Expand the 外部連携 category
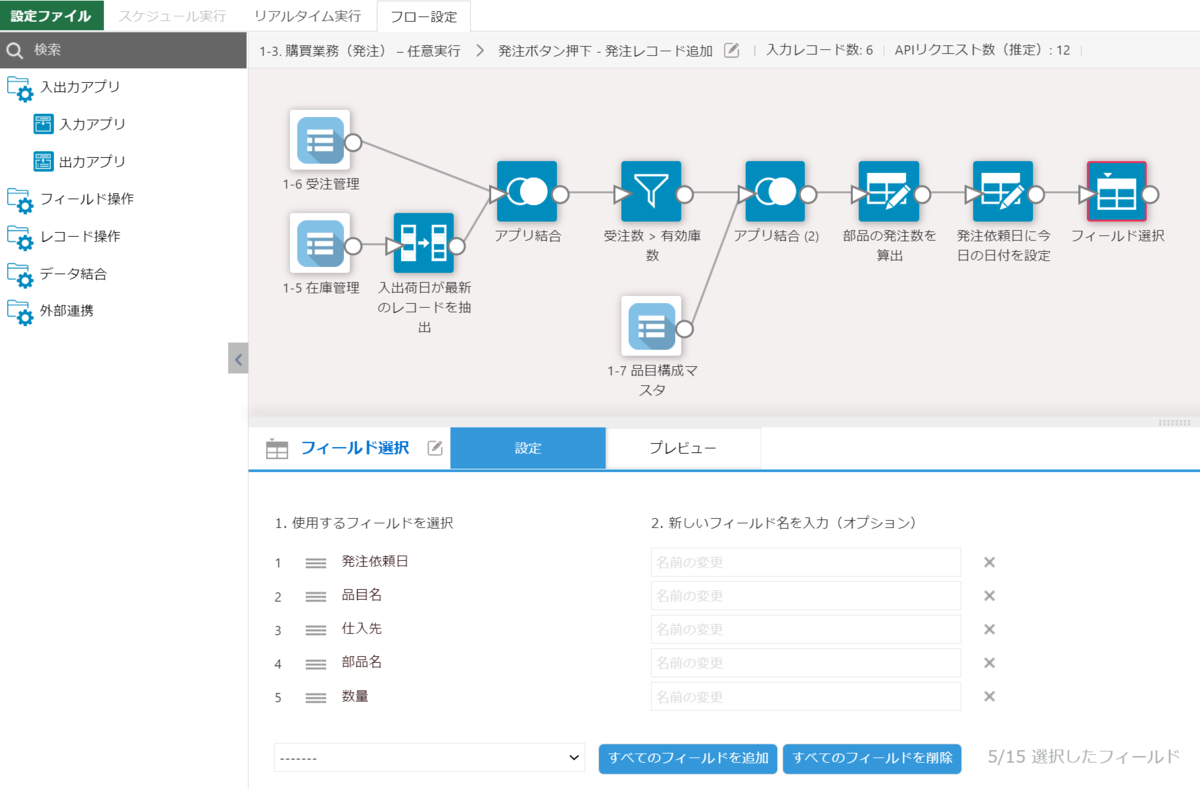Screen dimensions: 1200x789 [x=51, y=311]
